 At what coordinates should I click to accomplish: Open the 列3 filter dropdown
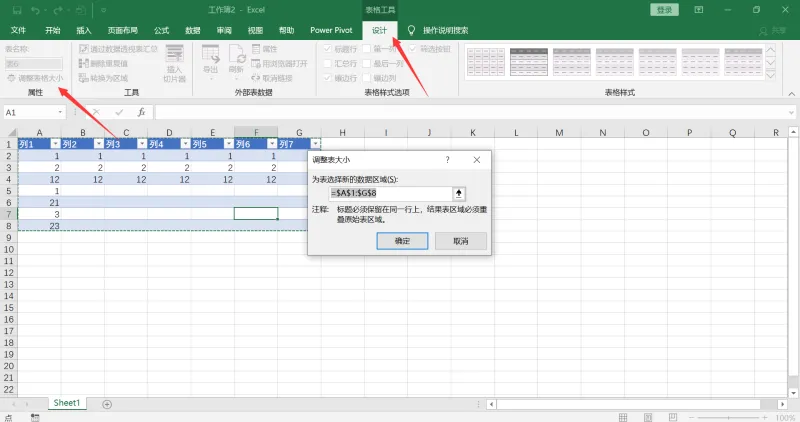(142, 144)
